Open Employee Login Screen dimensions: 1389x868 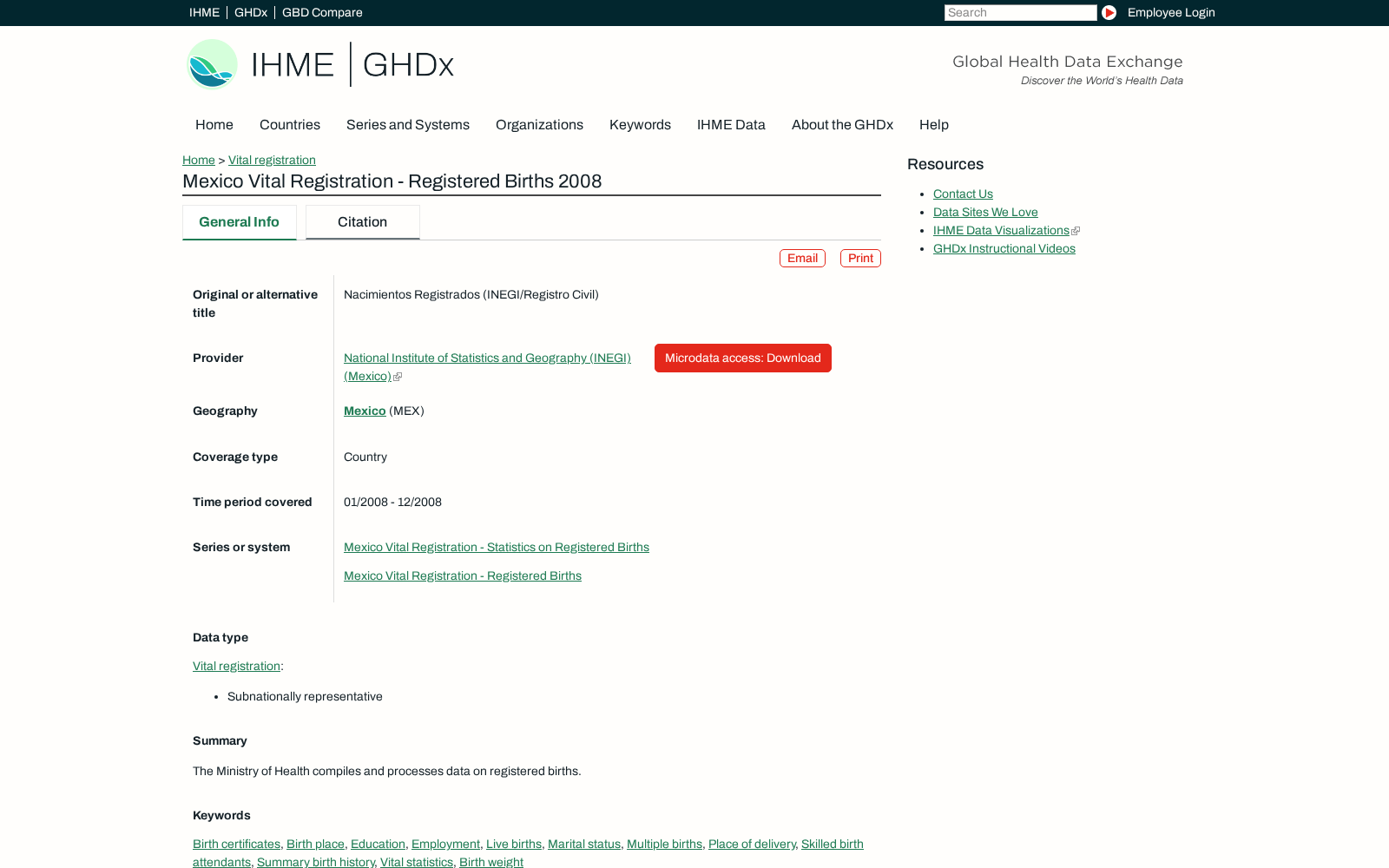[1171, 12]
